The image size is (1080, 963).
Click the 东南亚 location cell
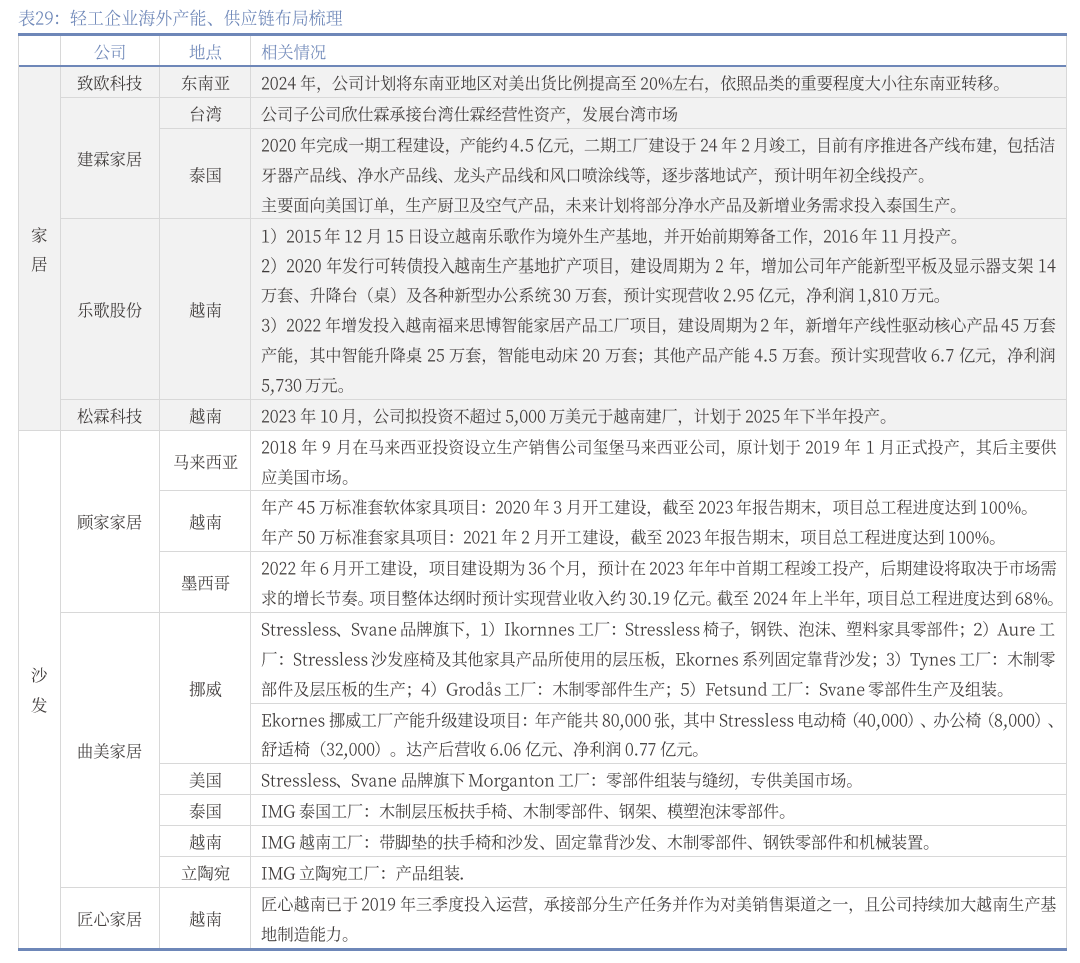pos(205,83)
